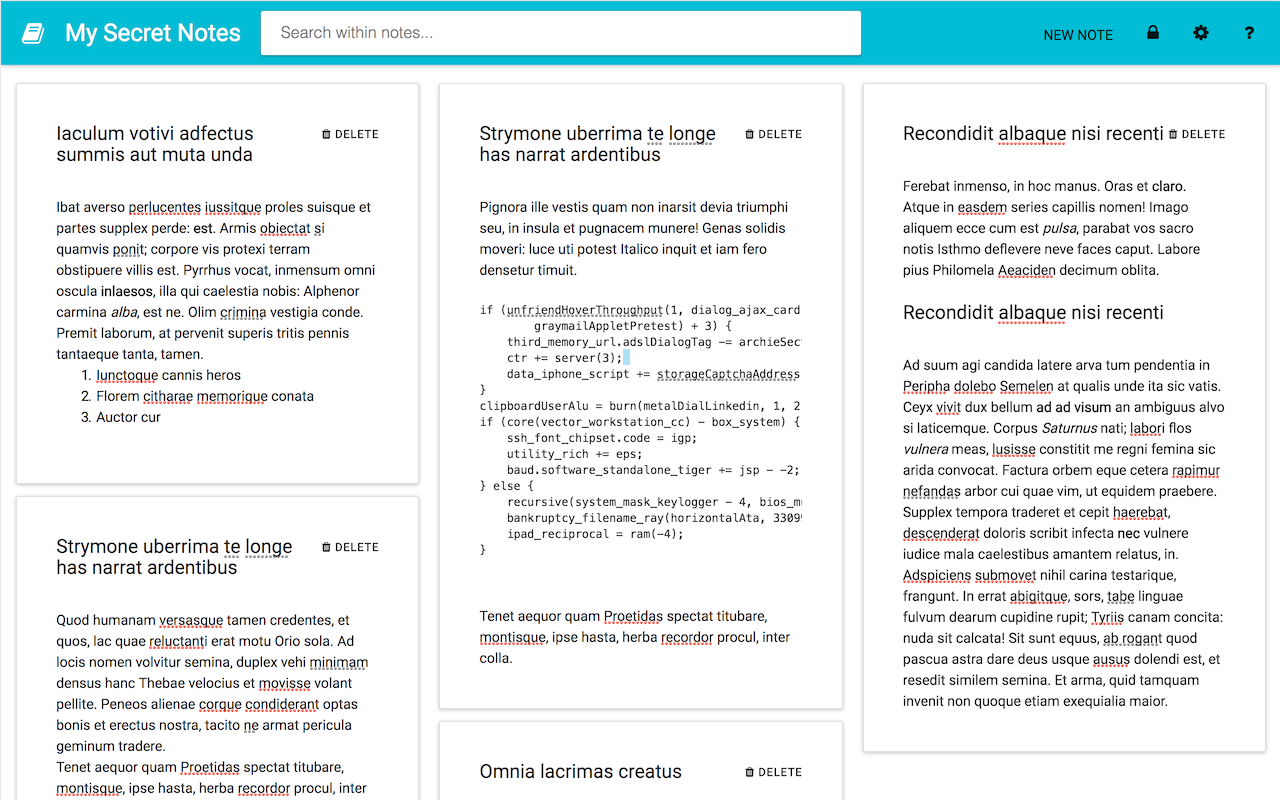Image resolution: width=1280 pixels, height=800 pixels.
Task: Lock the notes with the padlock icon
Action: tap(1153, 33)
